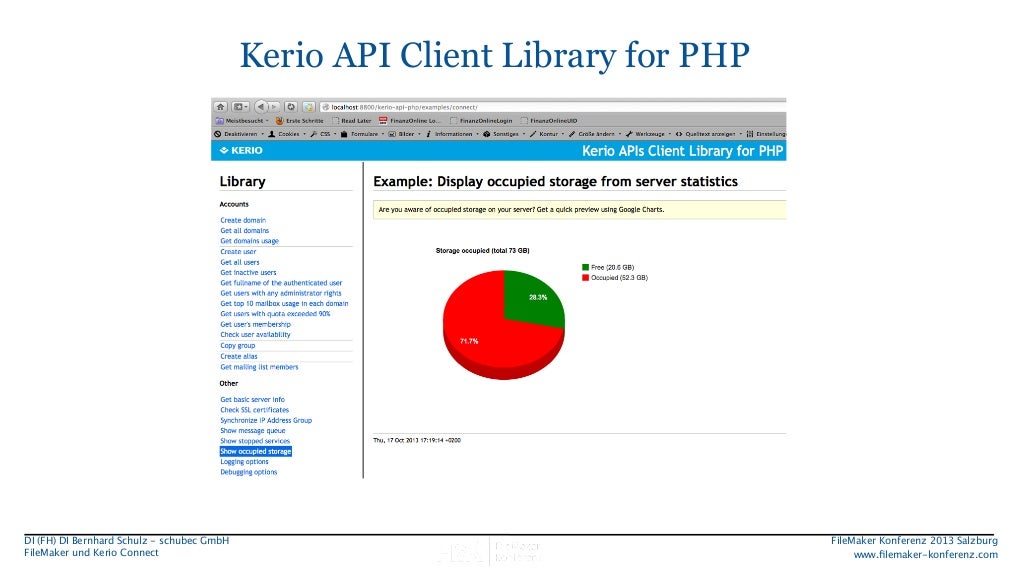Open the FinanzOnlineUID bookmark
This screenshot has width=1024, height=576.
coord(549,121)
